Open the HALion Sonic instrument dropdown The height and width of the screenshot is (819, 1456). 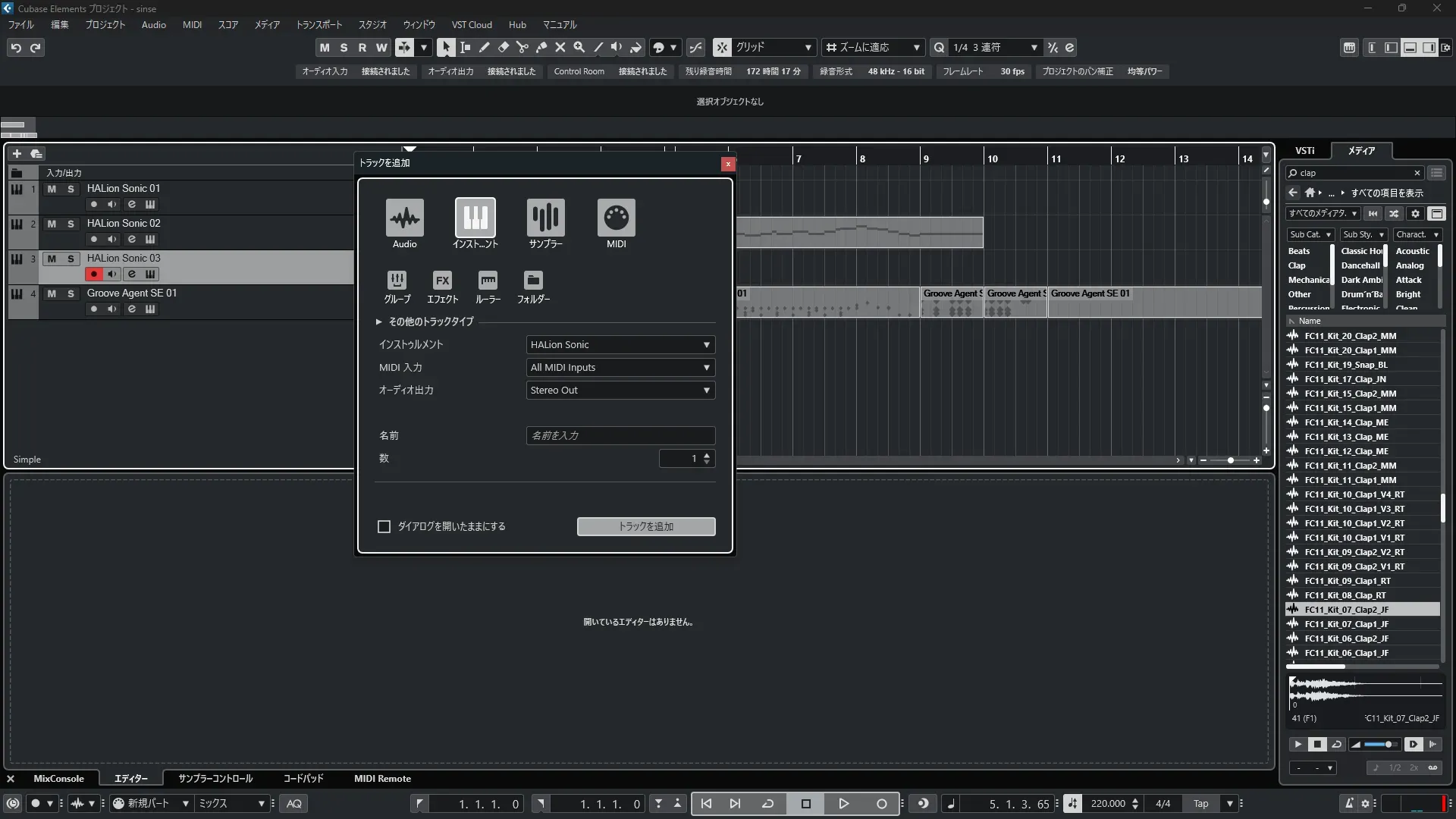620,345
